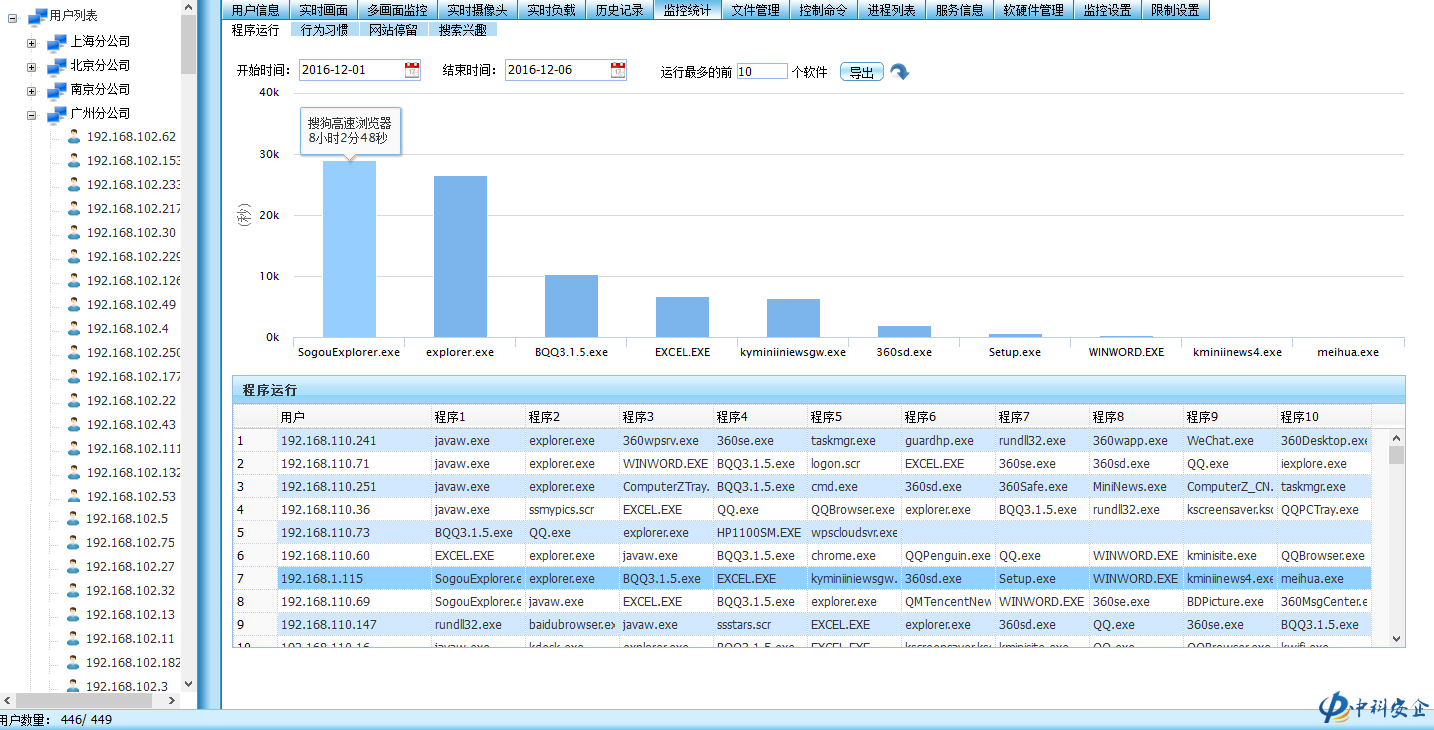Open the start date calendar picker icon
Viewport: 1434px width, 730px height.
(412, 70)
